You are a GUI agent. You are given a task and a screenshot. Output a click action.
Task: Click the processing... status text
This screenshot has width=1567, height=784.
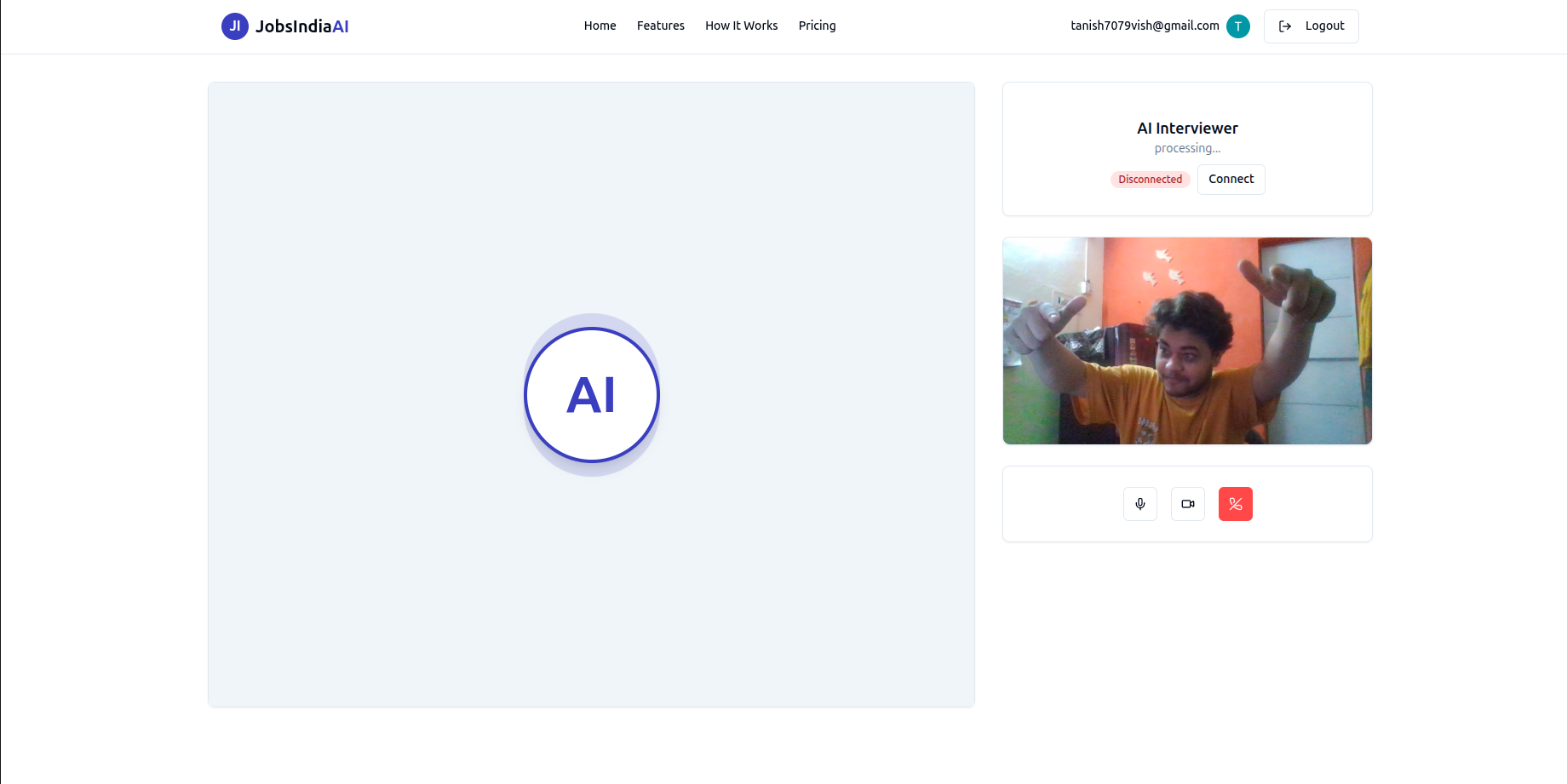(x=1187, y=148)
